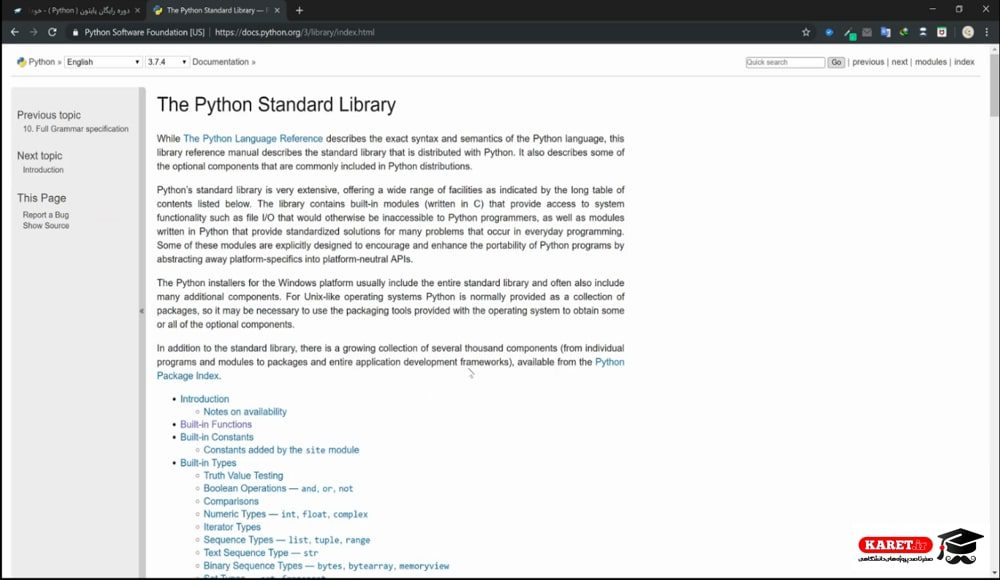Close the Persian Python course tab
1000x580 pixels.
(137, 10)
